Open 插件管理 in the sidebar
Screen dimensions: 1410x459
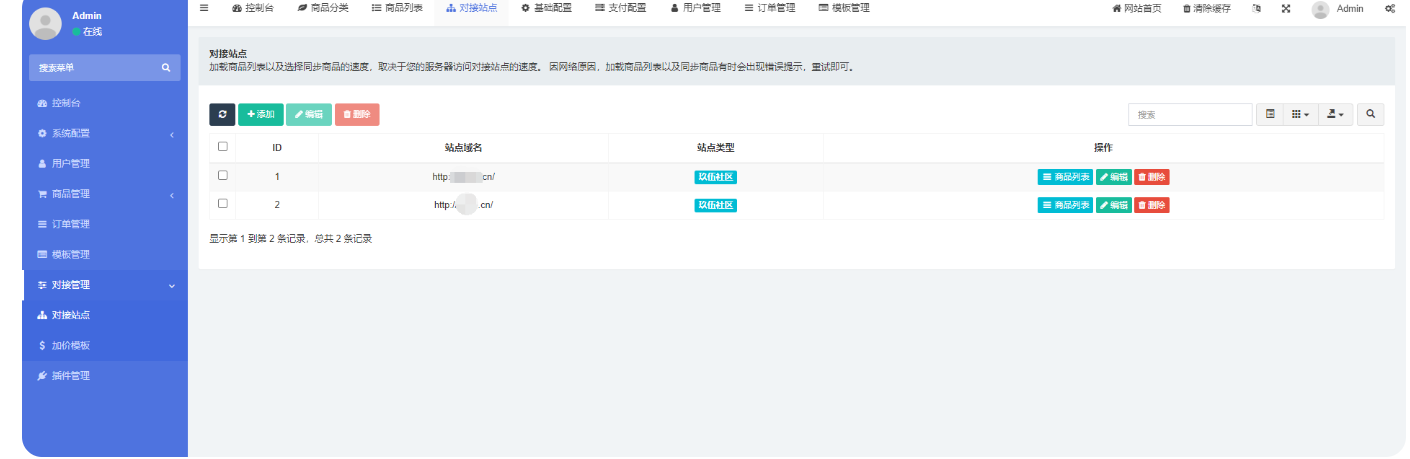(x=105, y=376)
